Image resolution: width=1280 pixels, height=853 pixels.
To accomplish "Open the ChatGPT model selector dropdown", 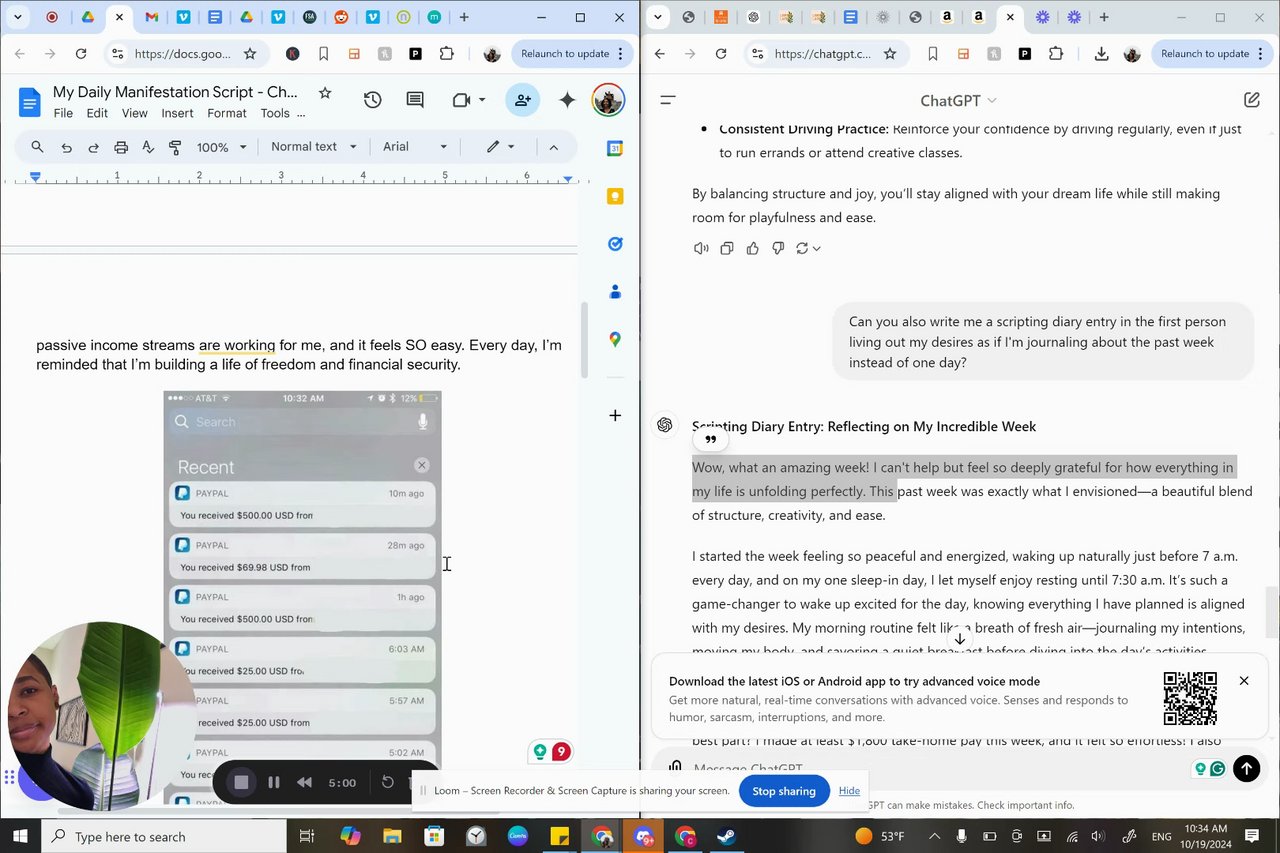I will tap(958, 100).
